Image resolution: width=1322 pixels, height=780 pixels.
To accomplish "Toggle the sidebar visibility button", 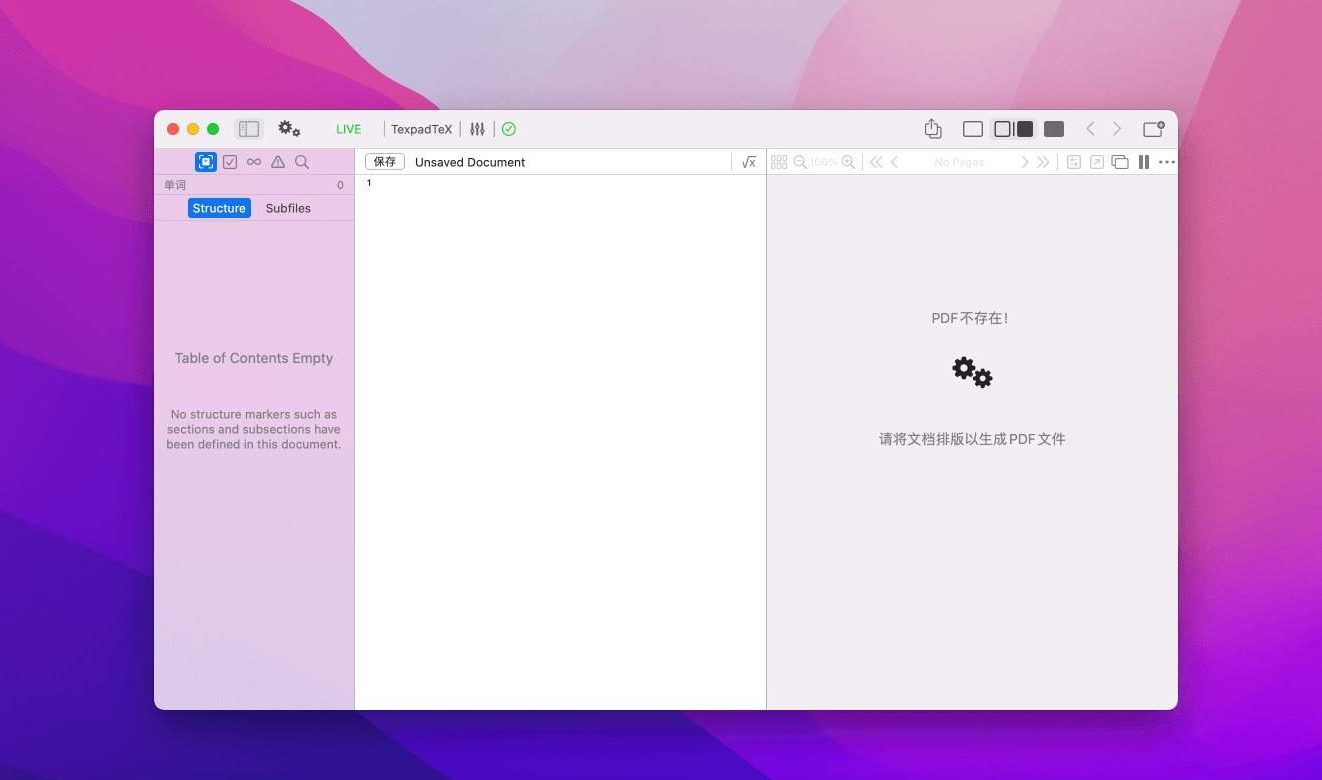I will [x=248, y=129].
